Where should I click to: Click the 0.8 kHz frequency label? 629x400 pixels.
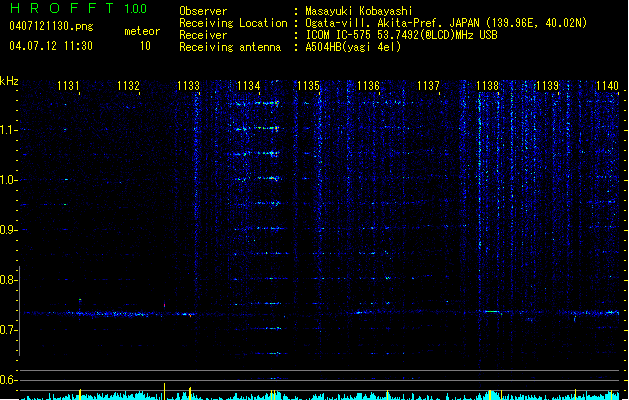[8, 280]
